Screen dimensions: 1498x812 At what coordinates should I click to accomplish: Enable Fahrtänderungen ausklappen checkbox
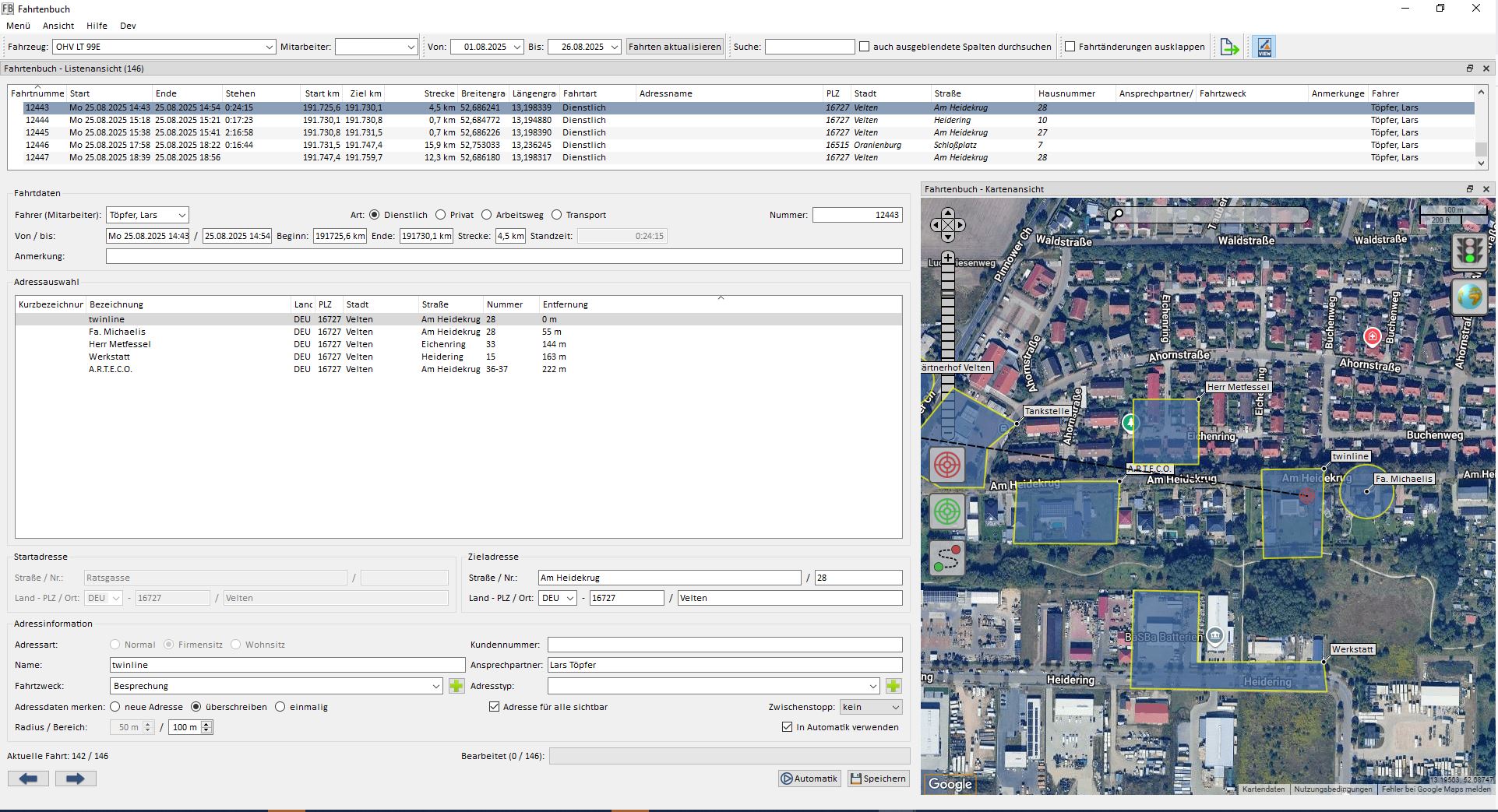[1070, 47]
